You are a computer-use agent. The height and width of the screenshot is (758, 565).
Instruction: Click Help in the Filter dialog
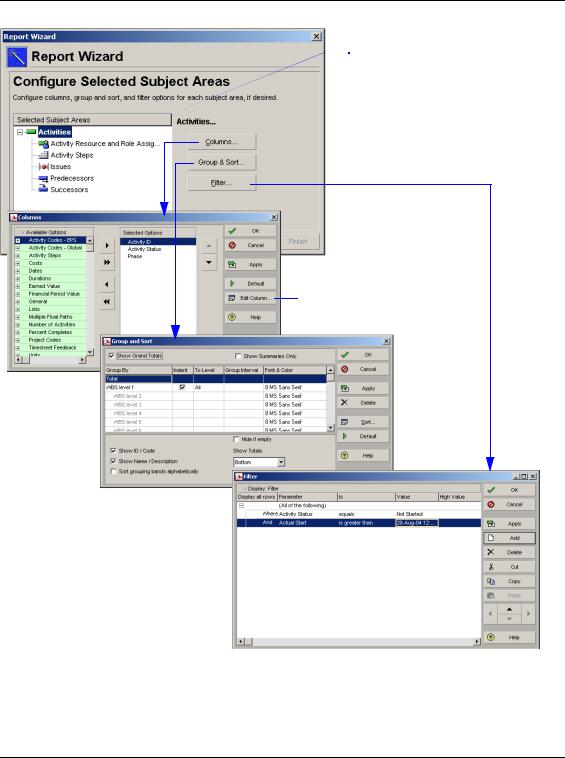coord(509,638)
